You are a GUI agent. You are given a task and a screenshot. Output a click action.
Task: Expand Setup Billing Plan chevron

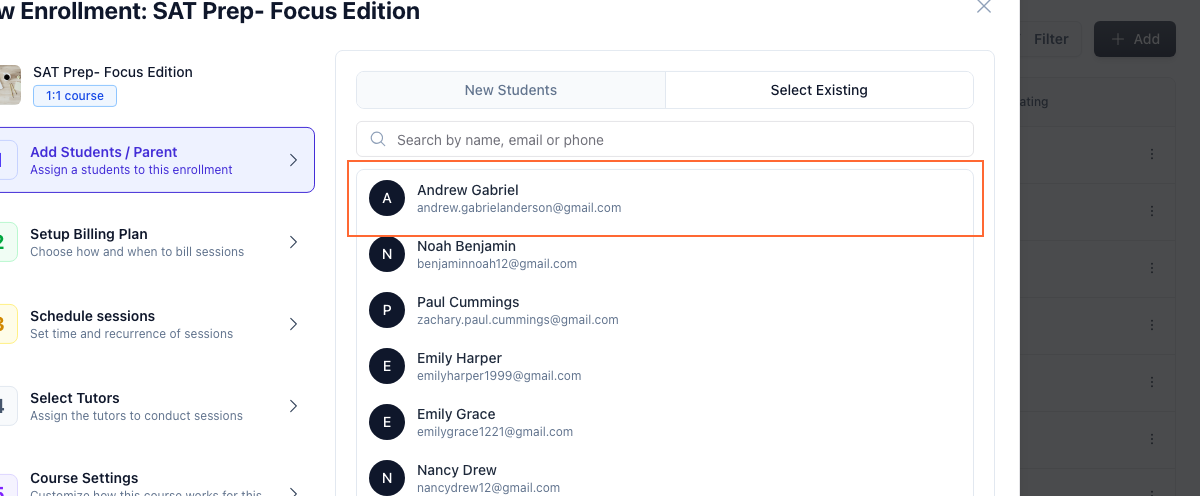point(293,242)
